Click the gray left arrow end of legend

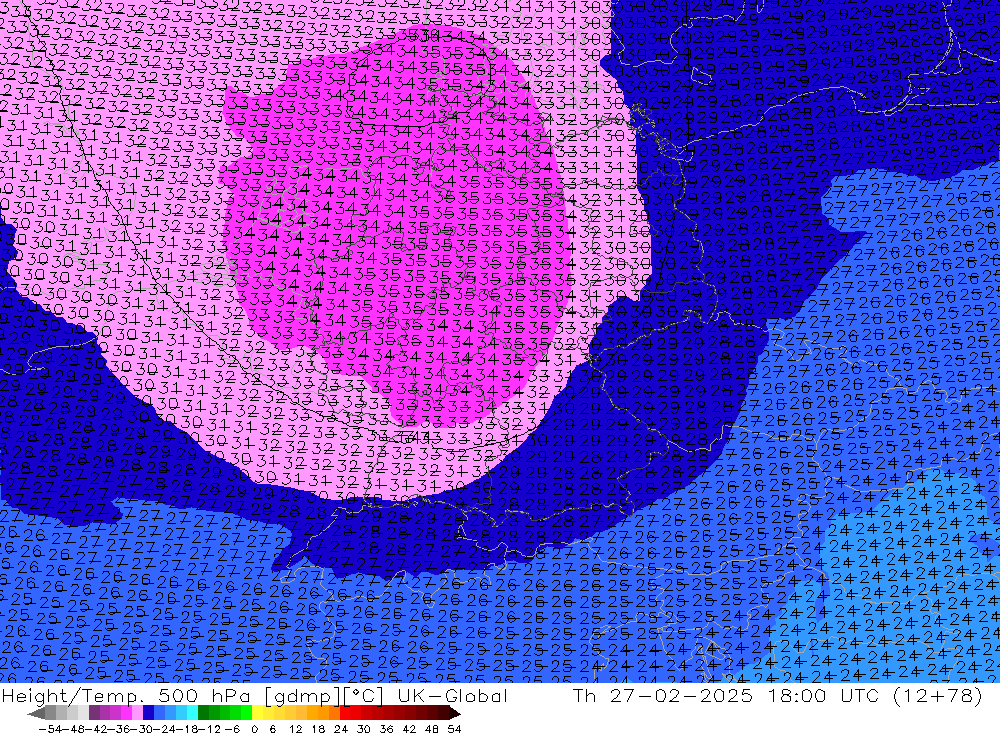tap(36, 713)
